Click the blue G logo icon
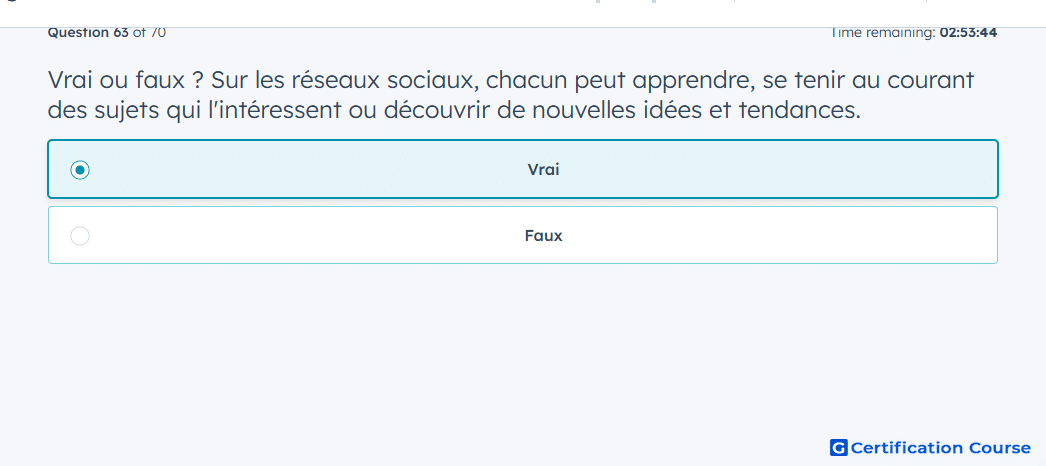 point(839,447)
